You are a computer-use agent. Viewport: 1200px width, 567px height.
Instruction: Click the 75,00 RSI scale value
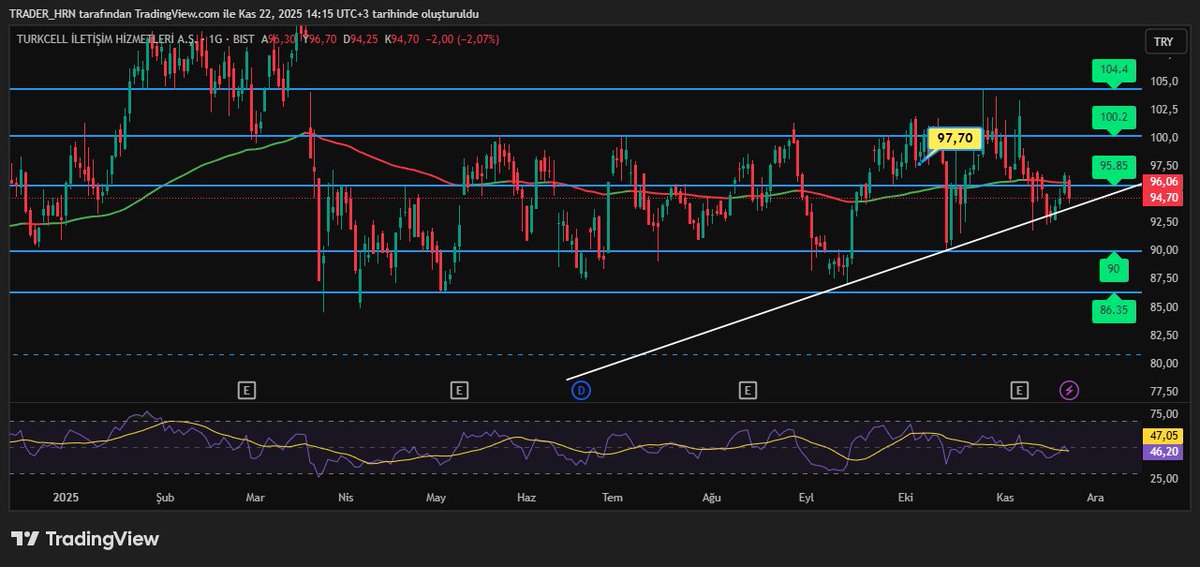[x=1164, y=414]
